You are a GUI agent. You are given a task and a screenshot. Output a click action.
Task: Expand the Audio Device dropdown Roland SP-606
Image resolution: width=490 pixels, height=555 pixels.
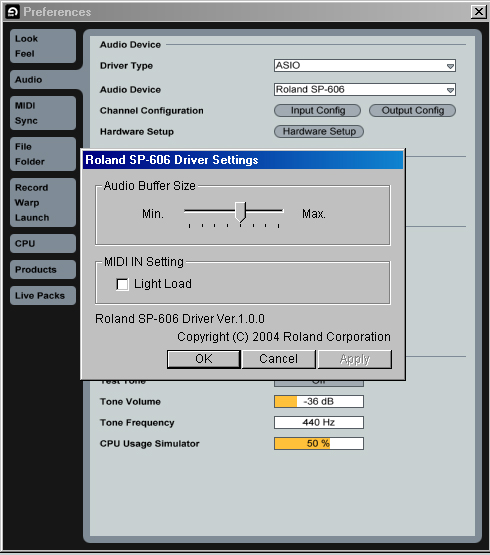pyautogui.click(x=365, y=90)
